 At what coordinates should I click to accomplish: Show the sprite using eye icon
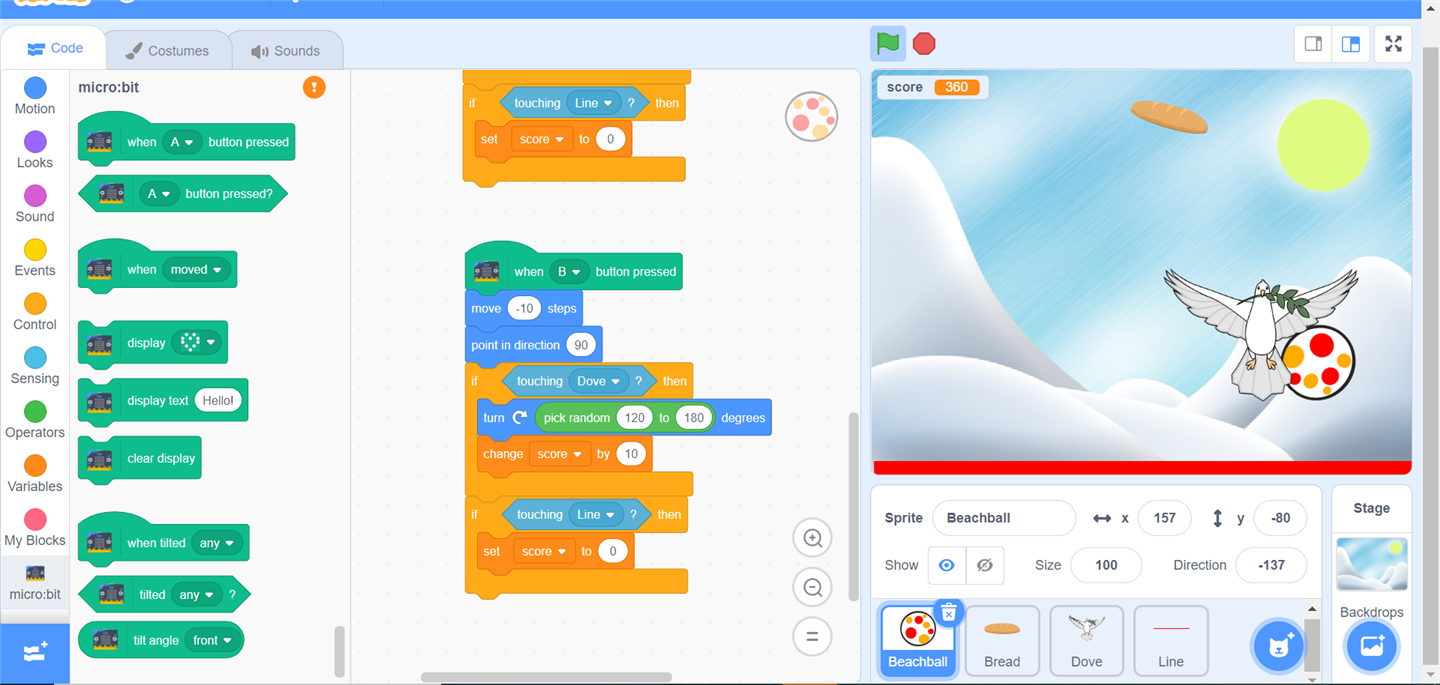tap(946, 565)
